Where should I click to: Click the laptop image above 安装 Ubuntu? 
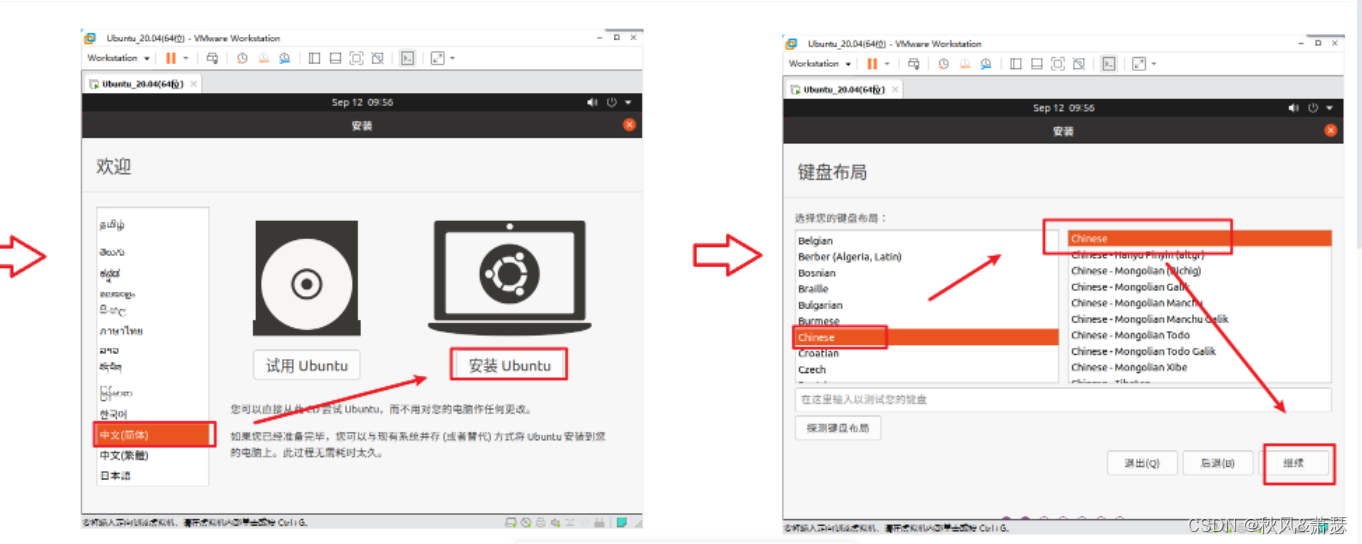tap(509, 277)
